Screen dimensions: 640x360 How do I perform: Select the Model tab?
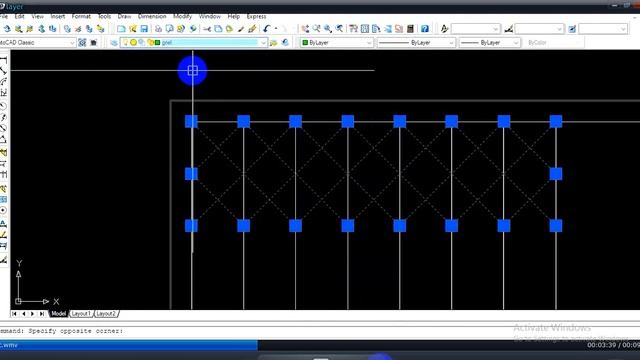point(58,313)
